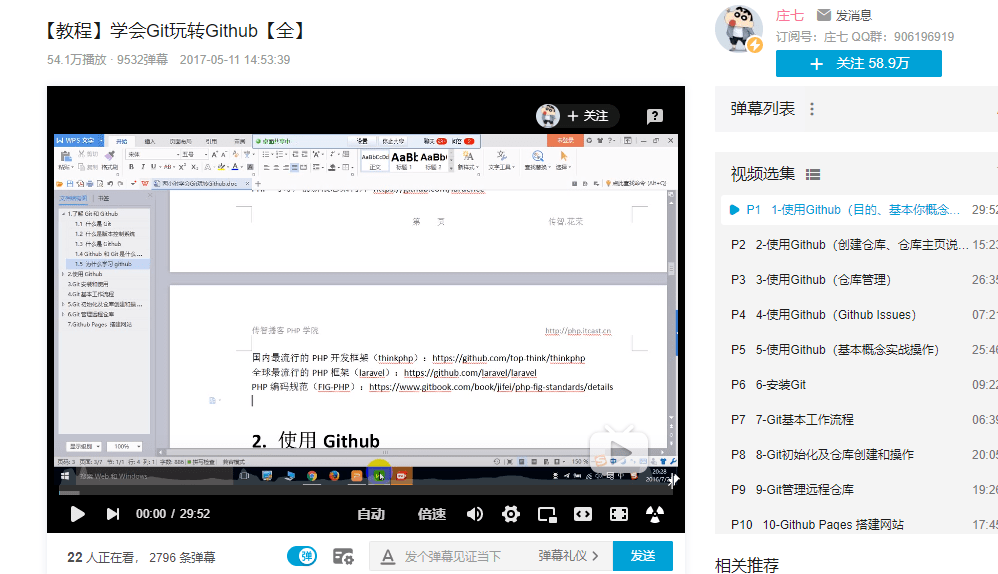The width and height of the screenshot is (998, 574).
Task: Open the 弹幕礼仪 etiquette link
Action: click(568, 556)
